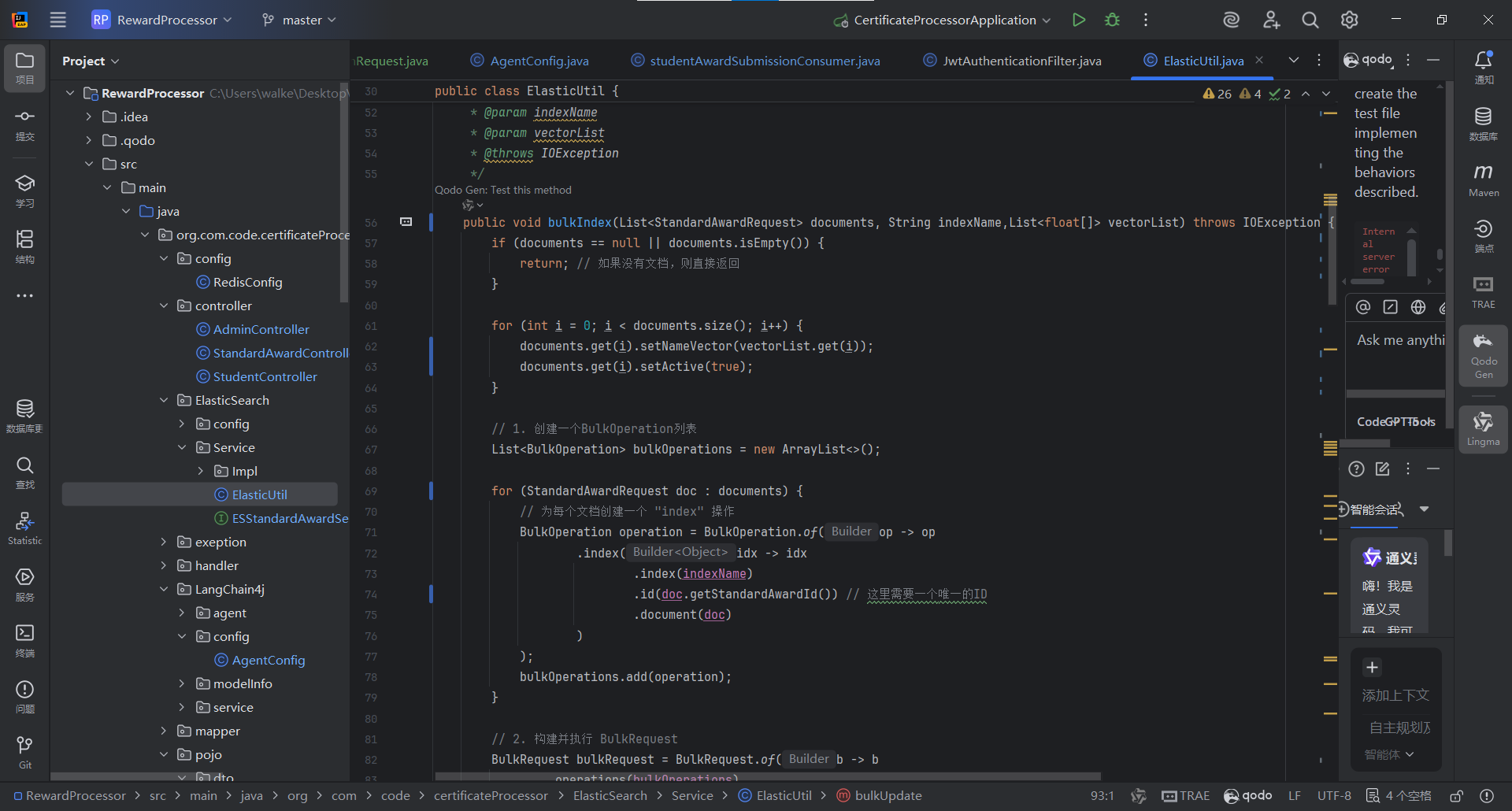Run CertificateProcessorApplication with play button
The height and width of the screenshot is (811, 1512).
pos(1079,20)
